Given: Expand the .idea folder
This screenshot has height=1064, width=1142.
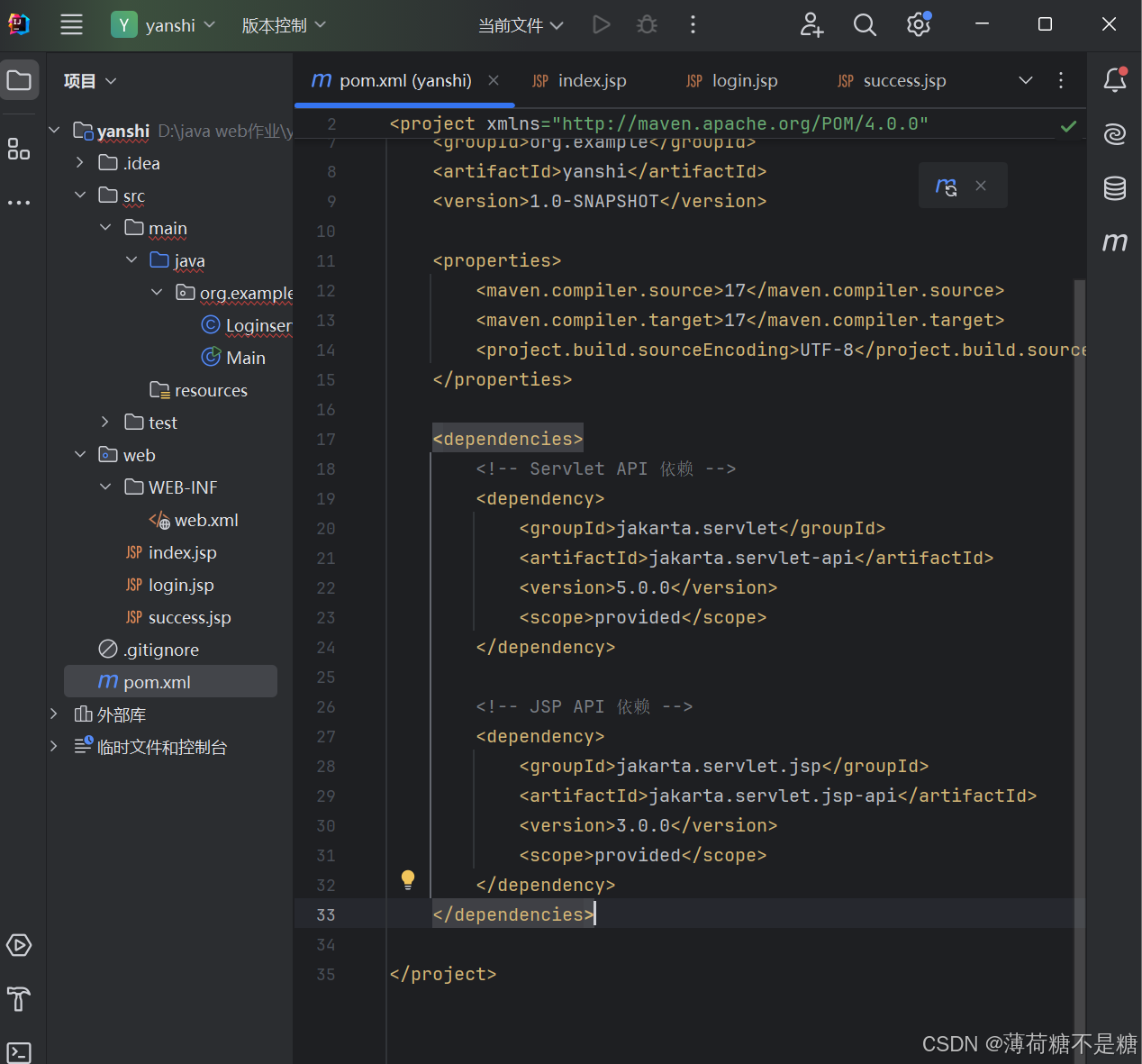Looking at the screenshot, I should 80,163.
